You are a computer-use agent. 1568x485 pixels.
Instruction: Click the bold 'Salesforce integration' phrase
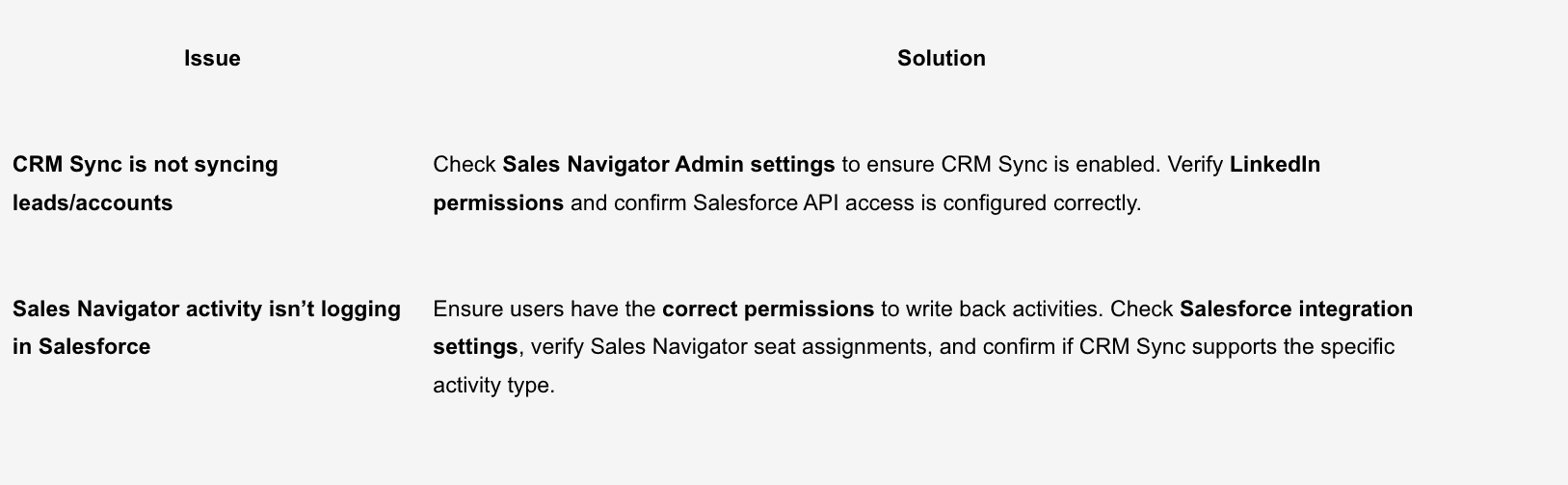coord(1295,310)
